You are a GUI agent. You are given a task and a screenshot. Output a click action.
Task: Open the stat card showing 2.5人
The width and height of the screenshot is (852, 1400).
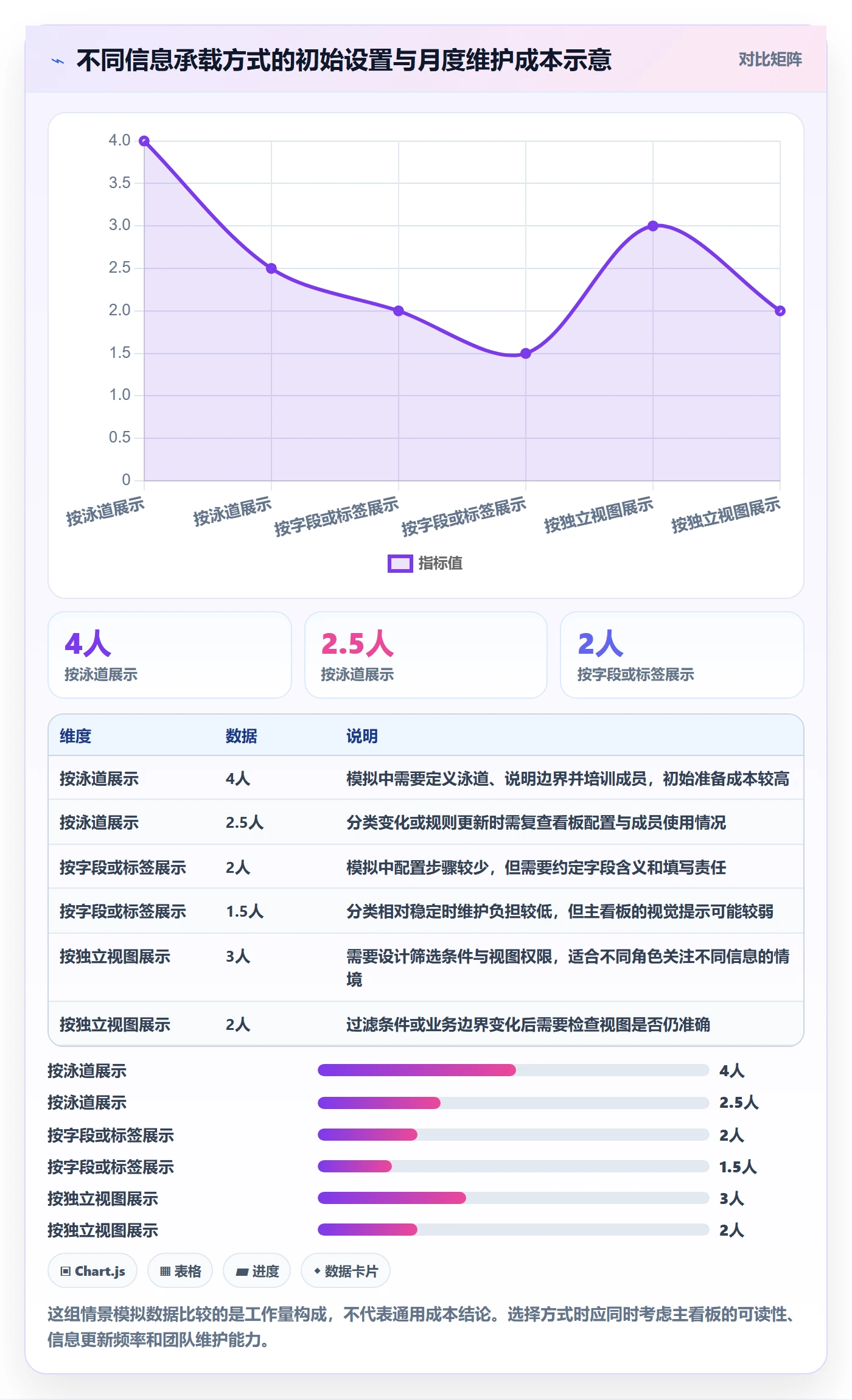pyautogui.click(x=426, y=655)
